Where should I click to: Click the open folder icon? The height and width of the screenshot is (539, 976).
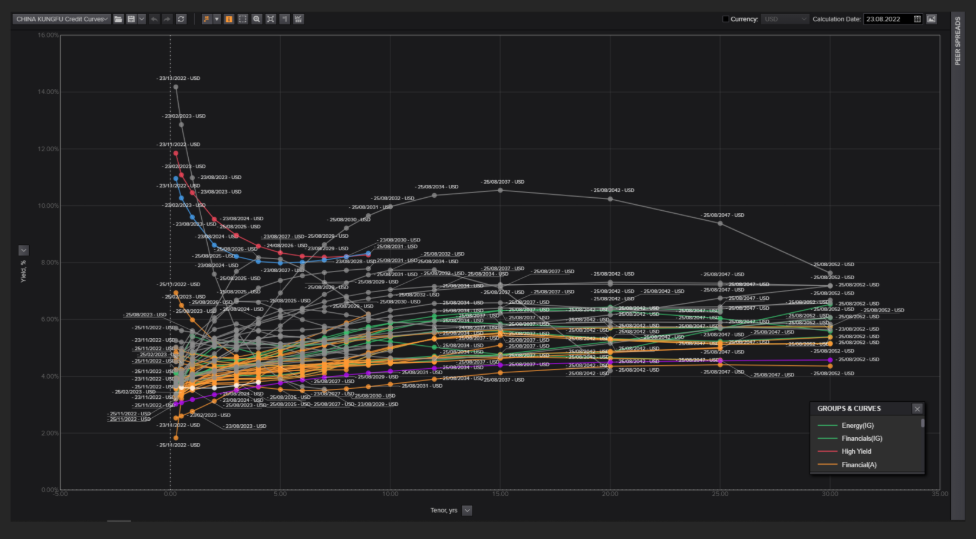118,19
